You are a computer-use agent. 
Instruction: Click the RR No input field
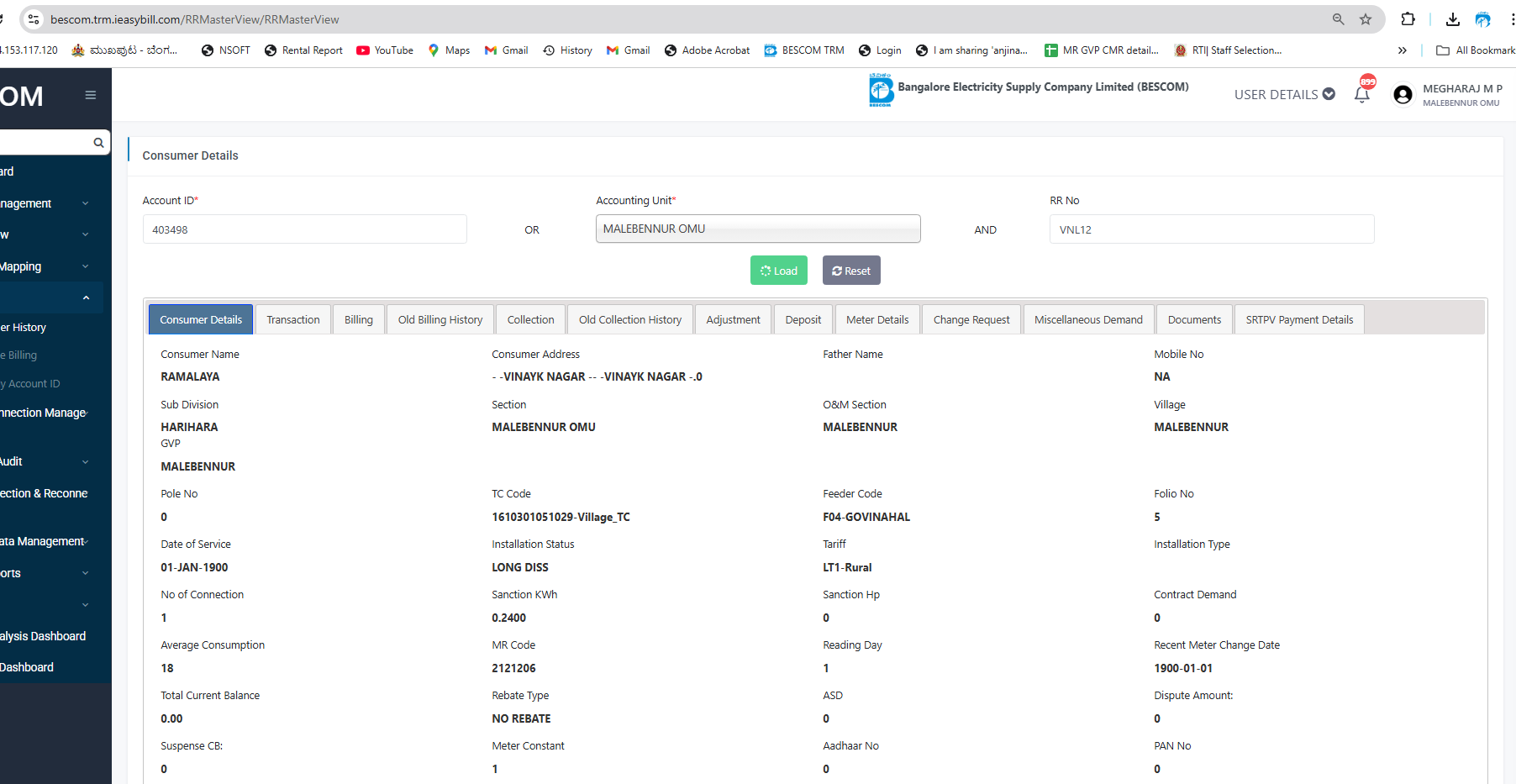1212,229
